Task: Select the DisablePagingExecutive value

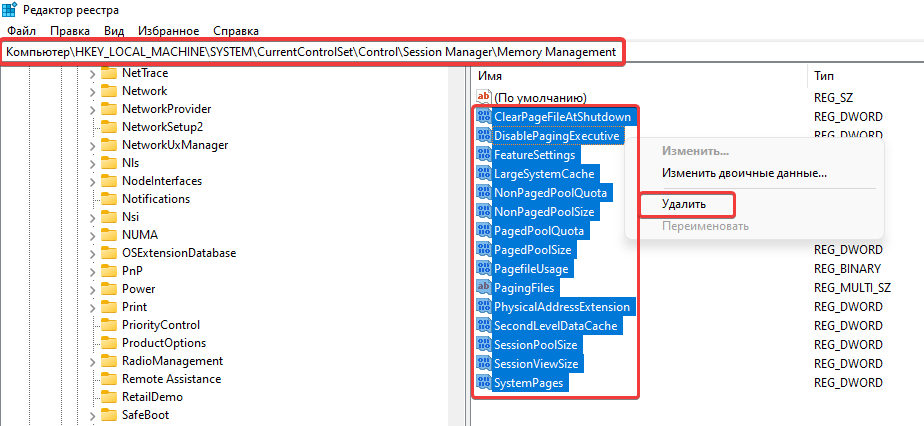Action: 557,135
